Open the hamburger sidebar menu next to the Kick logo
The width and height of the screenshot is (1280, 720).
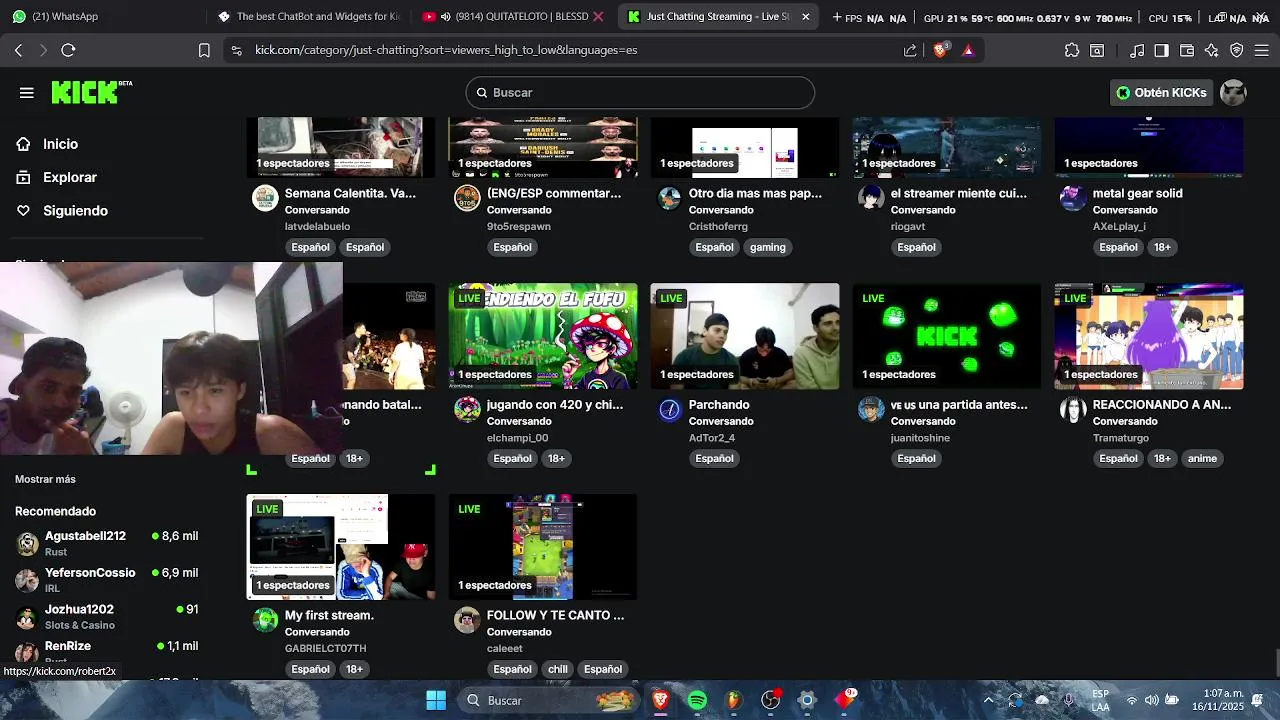coord(27,93)
